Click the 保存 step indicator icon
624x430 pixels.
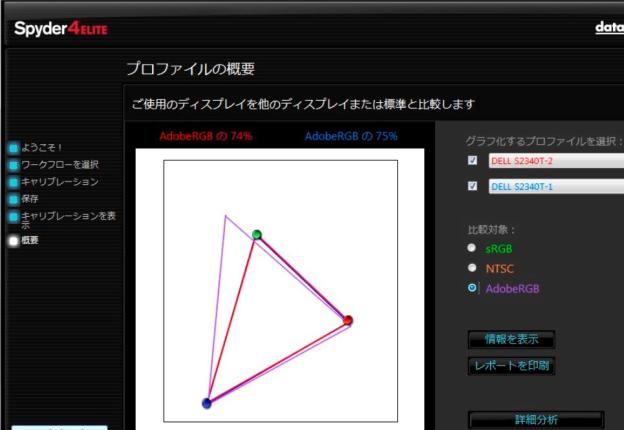coord(14,199)
